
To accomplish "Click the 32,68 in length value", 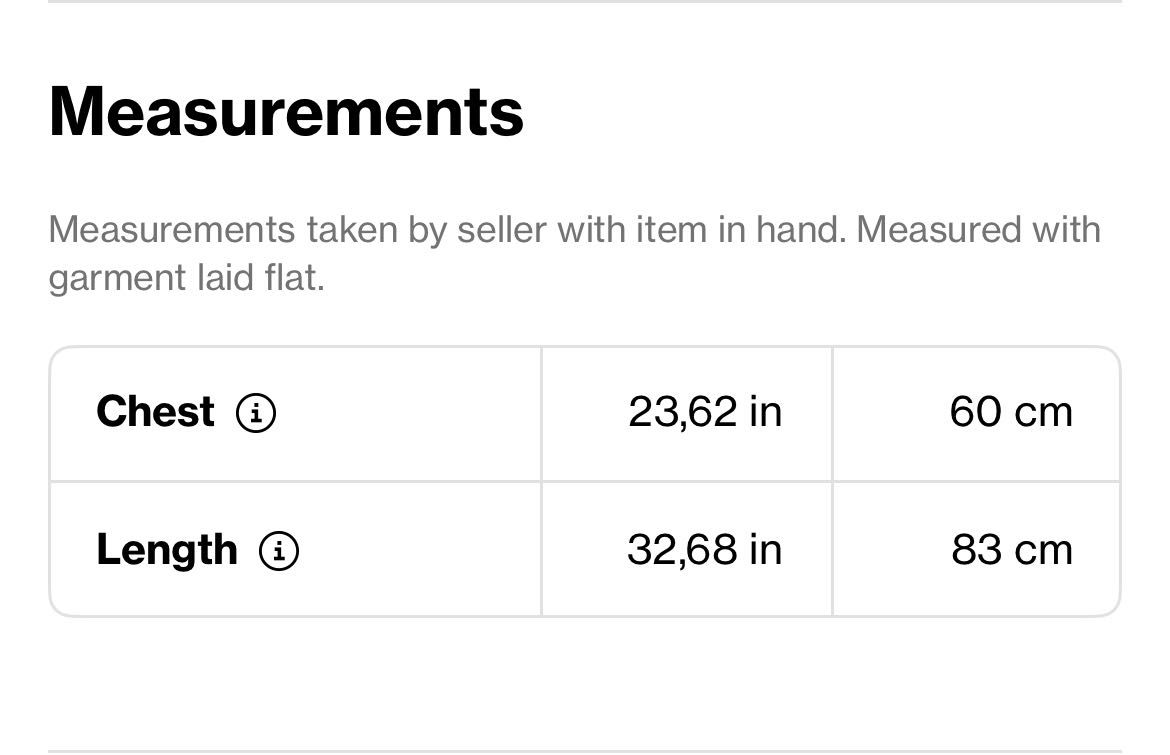I will pos(704,550).
